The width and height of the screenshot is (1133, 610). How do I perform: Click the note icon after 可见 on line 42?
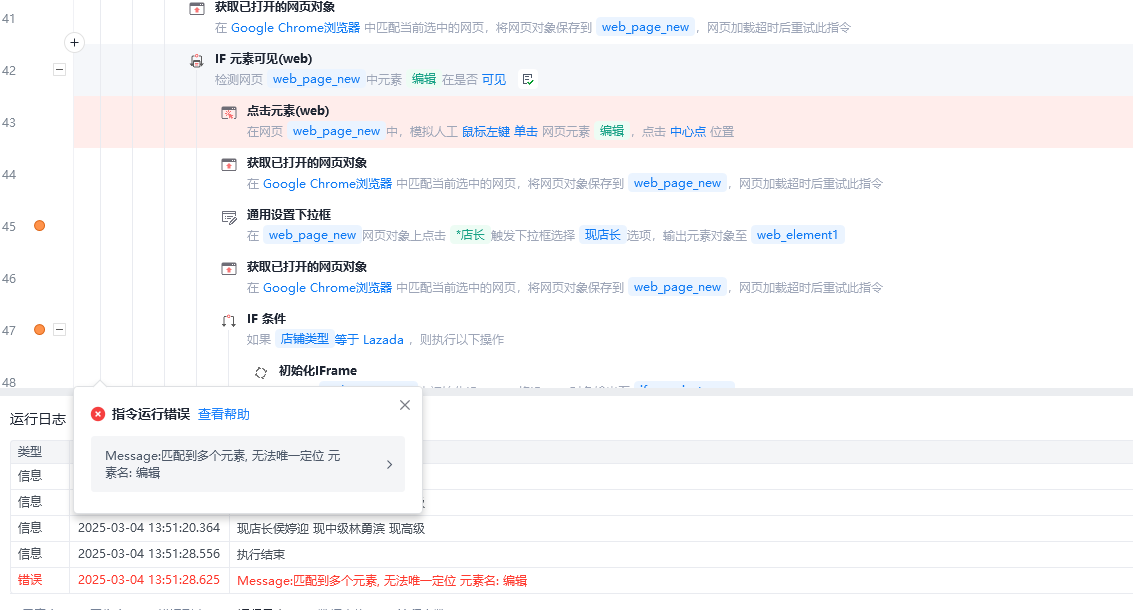(528, 80)
